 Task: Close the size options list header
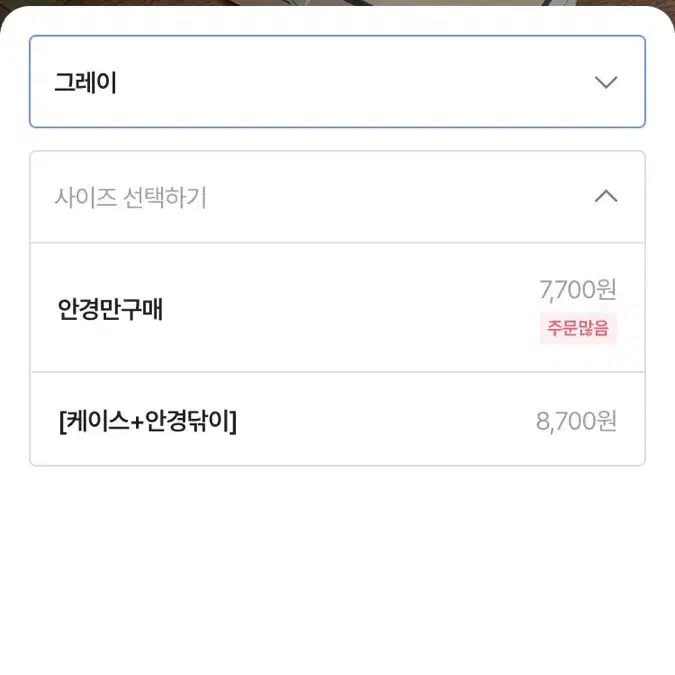337,197
